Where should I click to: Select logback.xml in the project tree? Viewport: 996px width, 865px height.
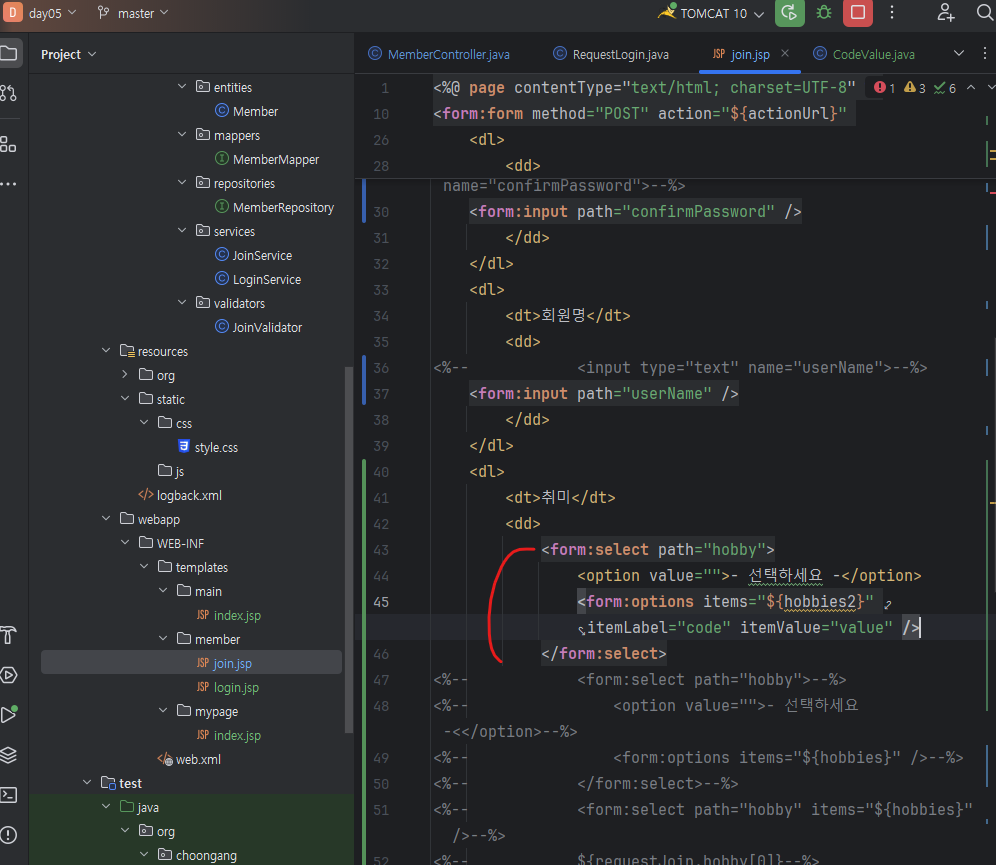[180, 495]
